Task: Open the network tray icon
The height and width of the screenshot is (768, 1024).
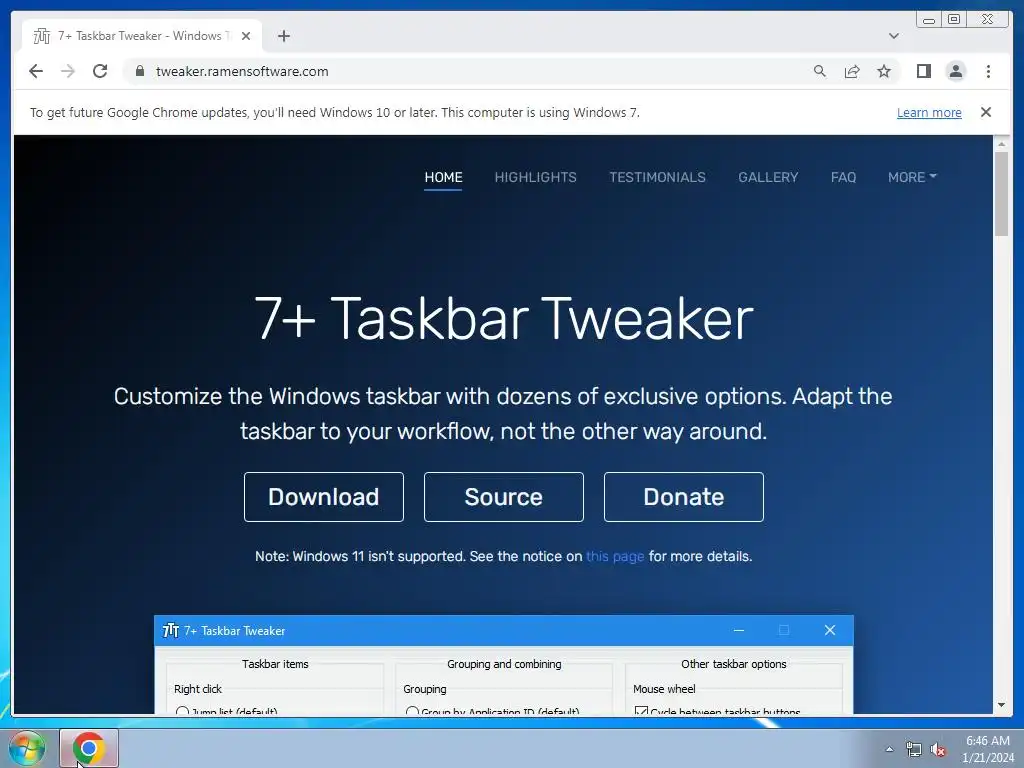Action: [914, 749]
